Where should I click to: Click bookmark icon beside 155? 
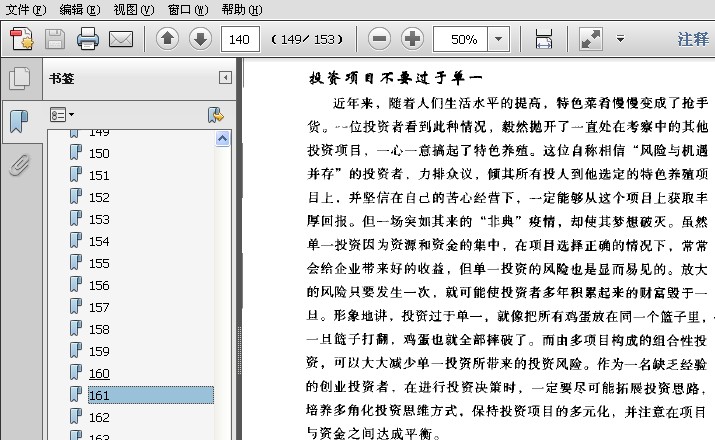pyautogui.click(x=76, y=262)
